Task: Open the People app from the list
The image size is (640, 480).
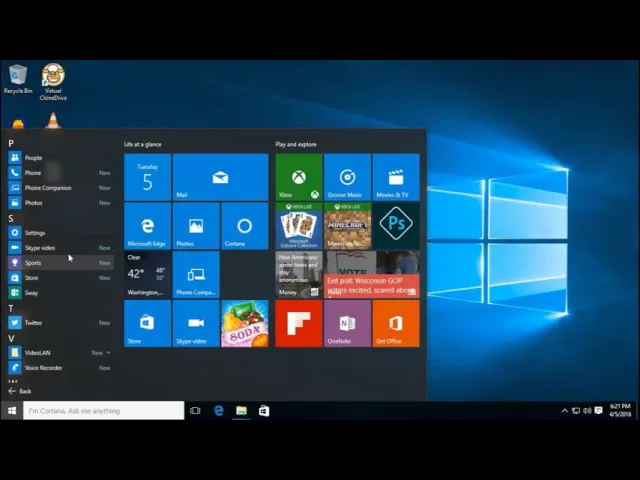Action: coord(60,158)
